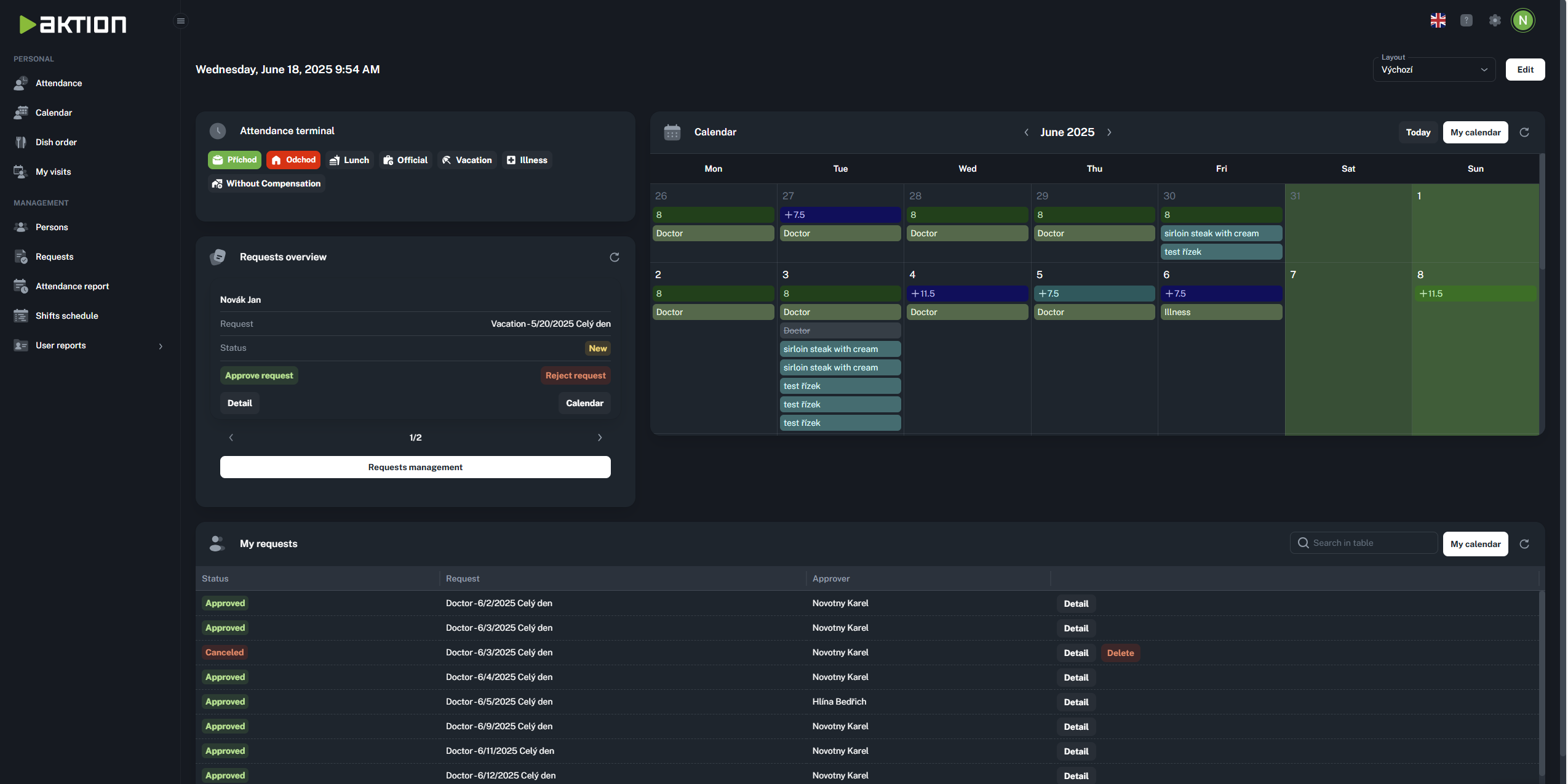Go to next month after June 2025
This screenshot has width=1568, height=784.
pos(1109,132)
